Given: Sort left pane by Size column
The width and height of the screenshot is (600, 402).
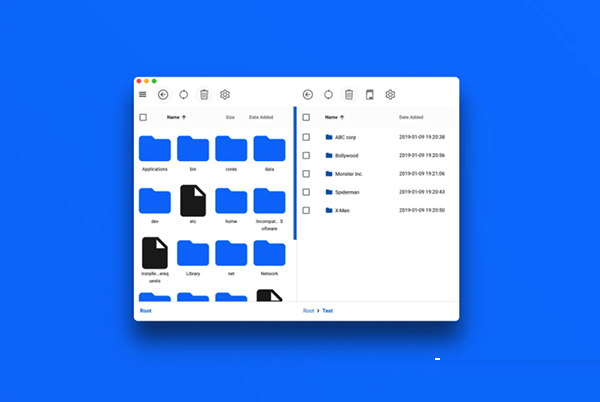Looking at the screenshot, I should click(x=230, y=117).
